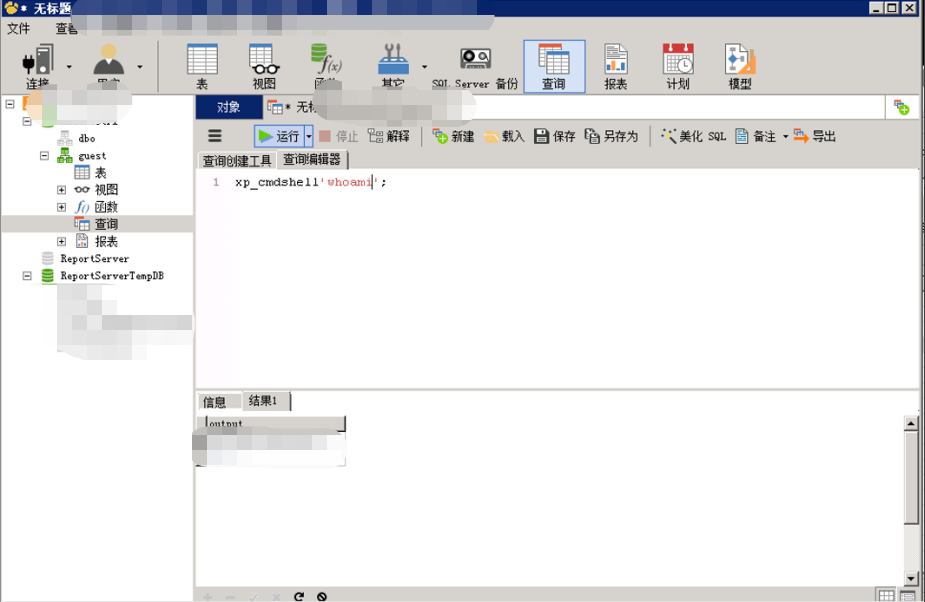925x602 pixels.
Task: Load a query file with 载入
Action: click(x=504, y=136)
